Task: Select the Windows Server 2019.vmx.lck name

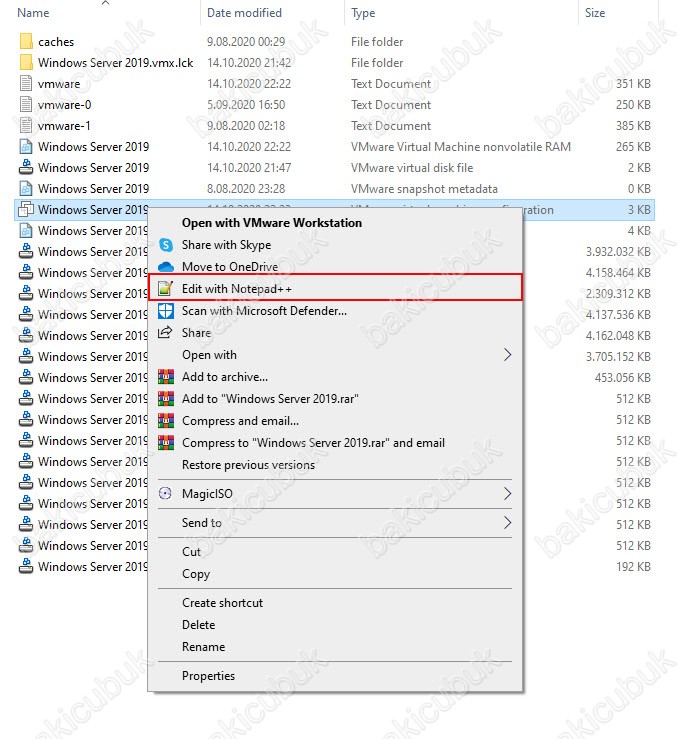Action: click(x=115, y=63)
